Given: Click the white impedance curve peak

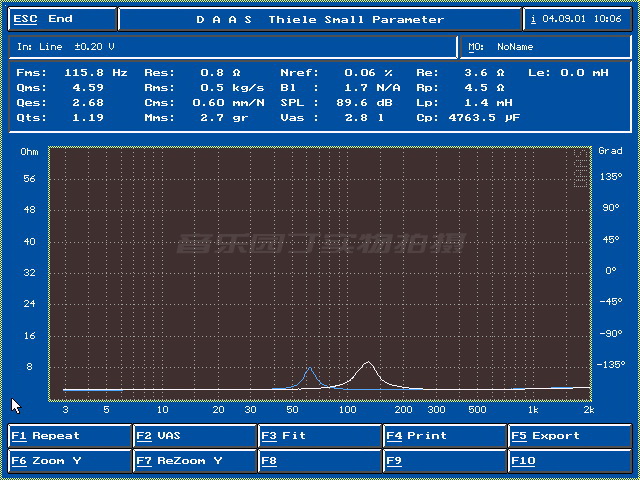Looking at the screenshot, I should [x=368, y=362].
